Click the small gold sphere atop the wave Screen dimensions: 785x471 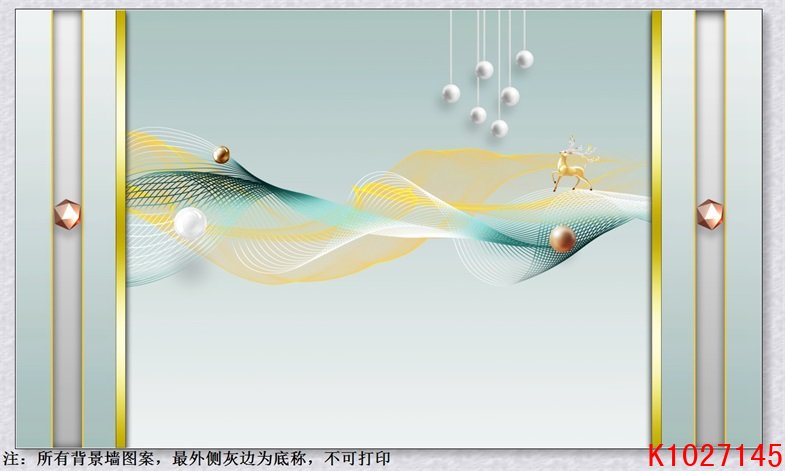coord(221,155)
